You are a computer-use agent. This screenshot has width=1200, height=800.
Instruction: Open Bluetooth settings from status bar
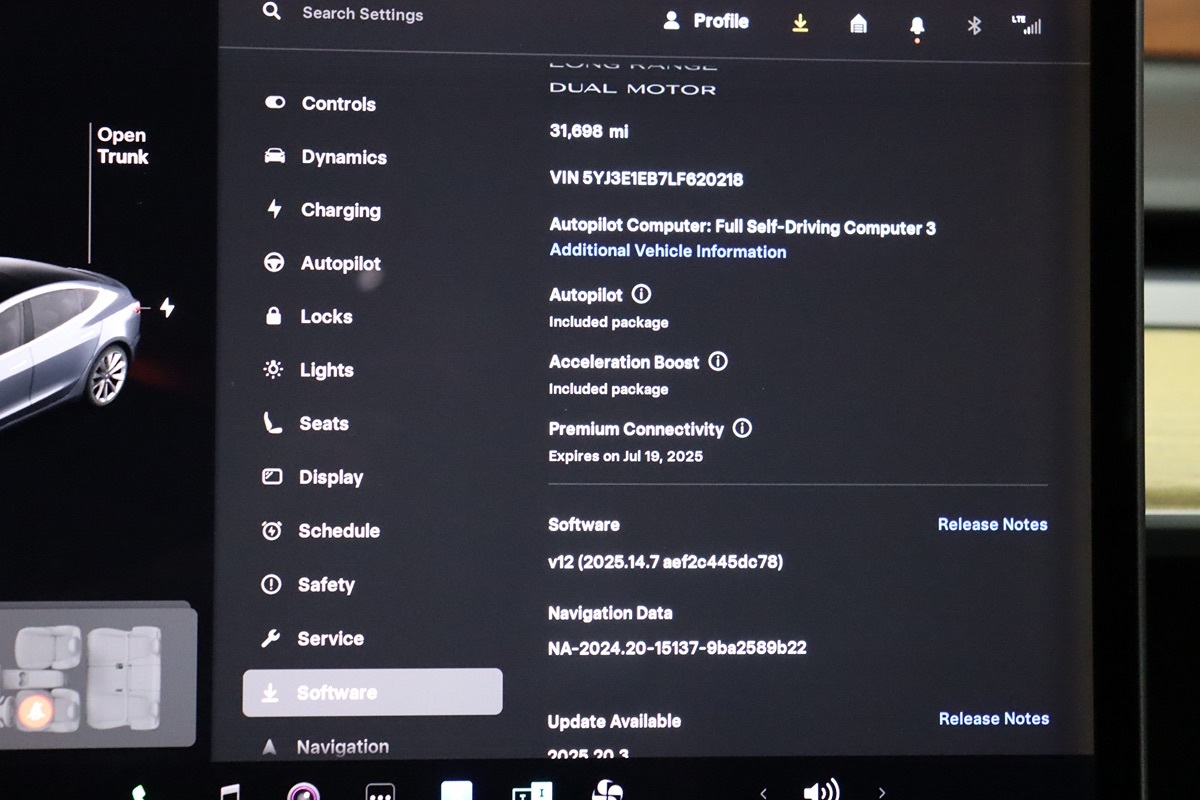coord(974,26)
